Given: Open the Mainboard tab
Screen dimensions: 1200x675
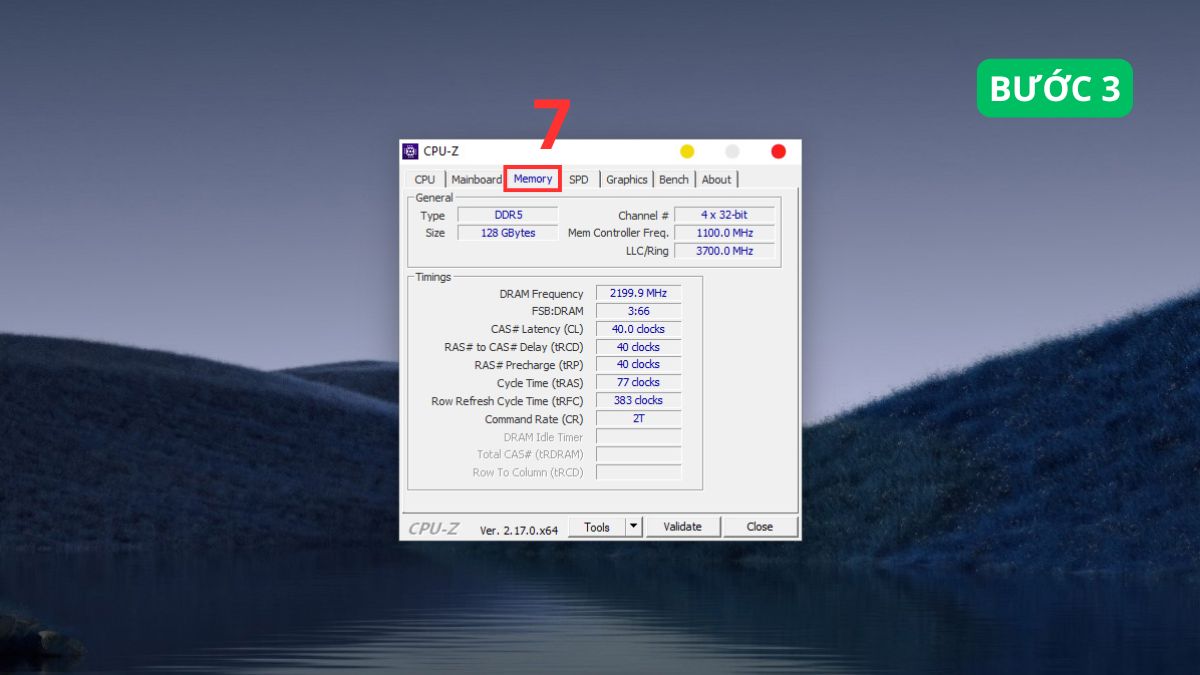Looking at the screenshot, I should (x=476, y=179).
